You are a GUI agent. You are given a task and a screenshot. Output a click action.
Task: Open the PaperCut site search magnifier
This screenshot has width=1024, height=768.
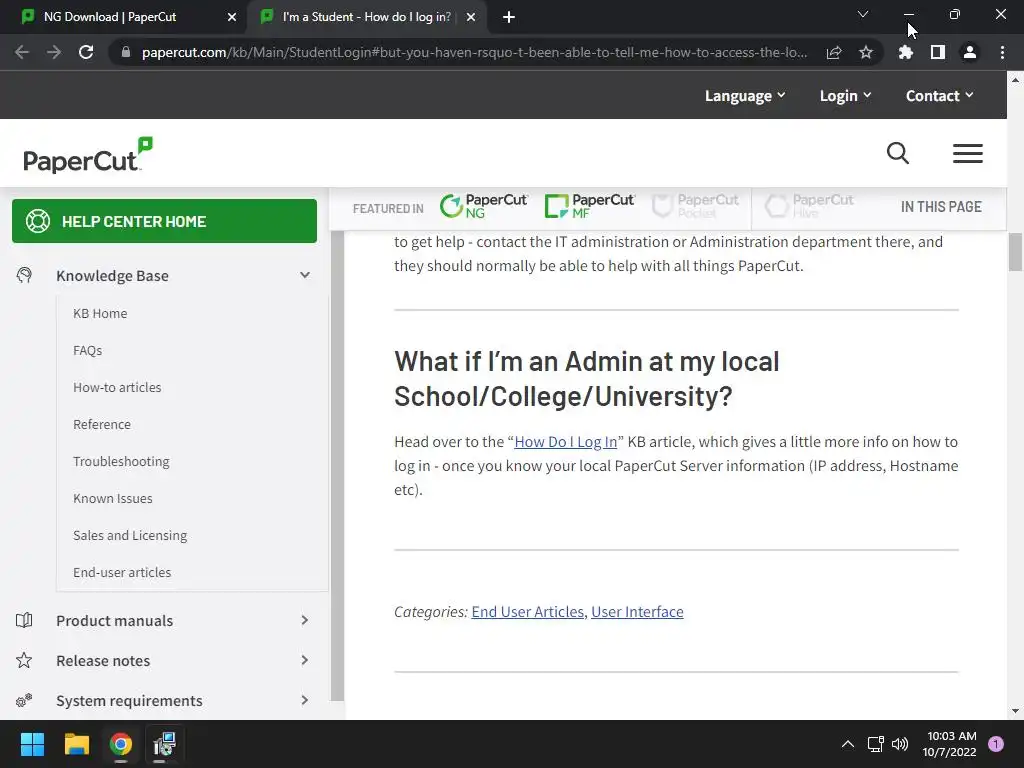898,153
